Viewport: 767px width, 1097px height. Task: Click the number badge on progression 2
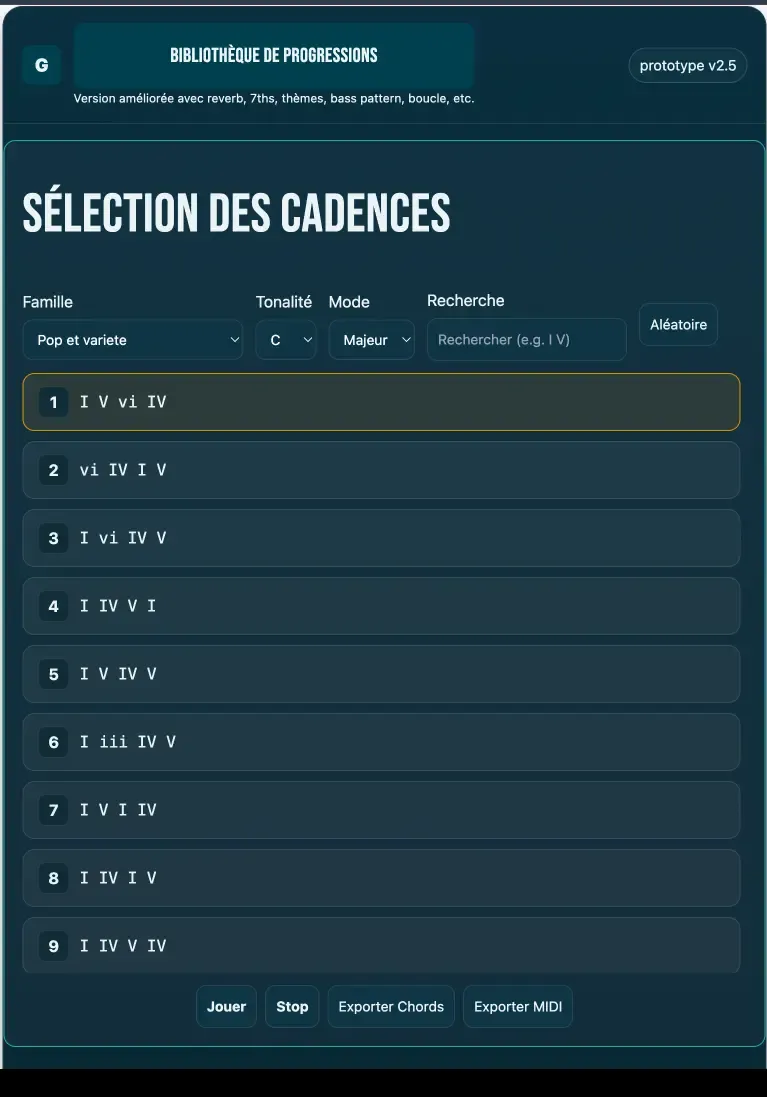53,470
